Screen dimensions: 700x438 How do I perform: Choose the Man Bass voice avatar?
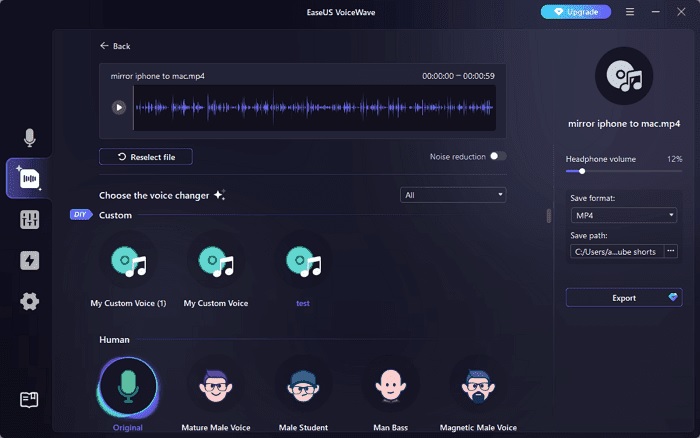coord(391,385)
